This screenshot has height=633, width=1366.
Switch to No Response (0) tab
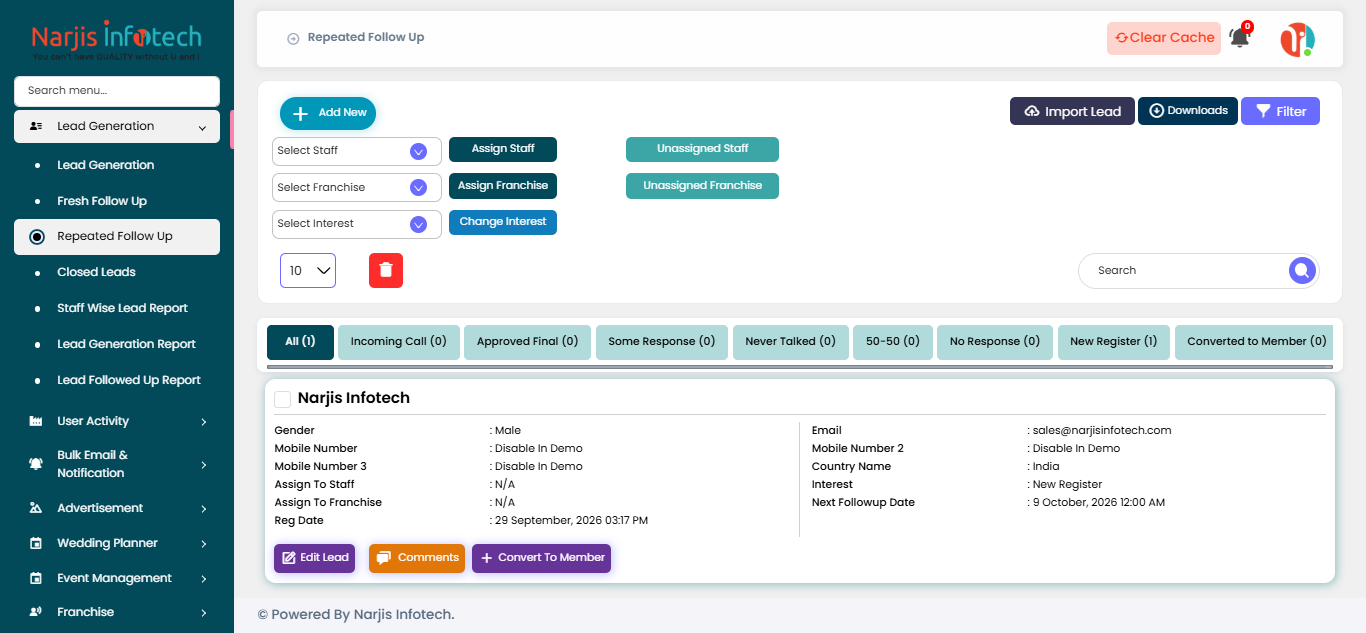coord(995,342)
